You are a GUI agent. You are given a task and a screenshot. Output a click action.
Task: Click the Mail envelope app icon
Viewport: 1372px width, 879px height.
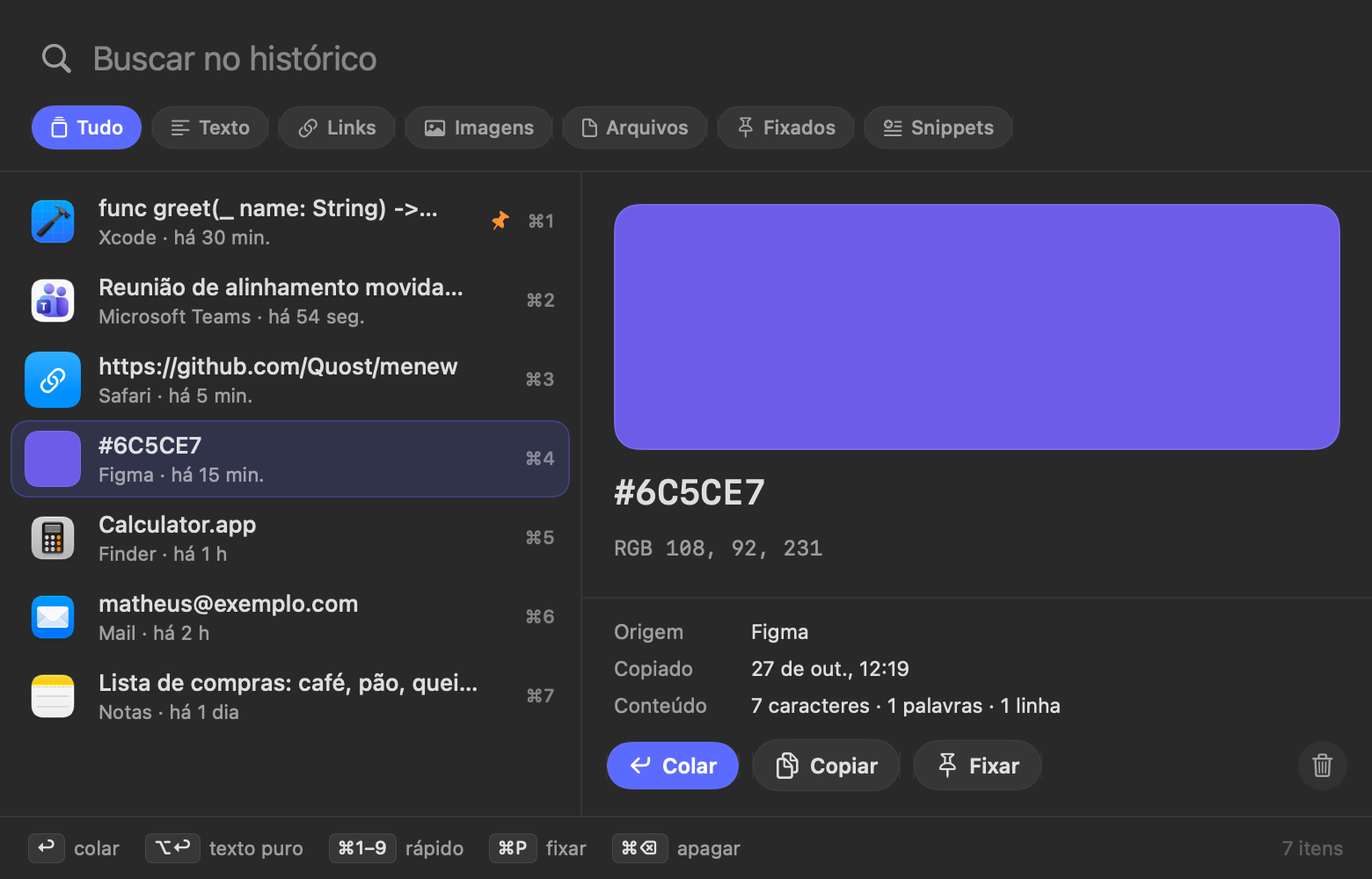click(53, 617)
